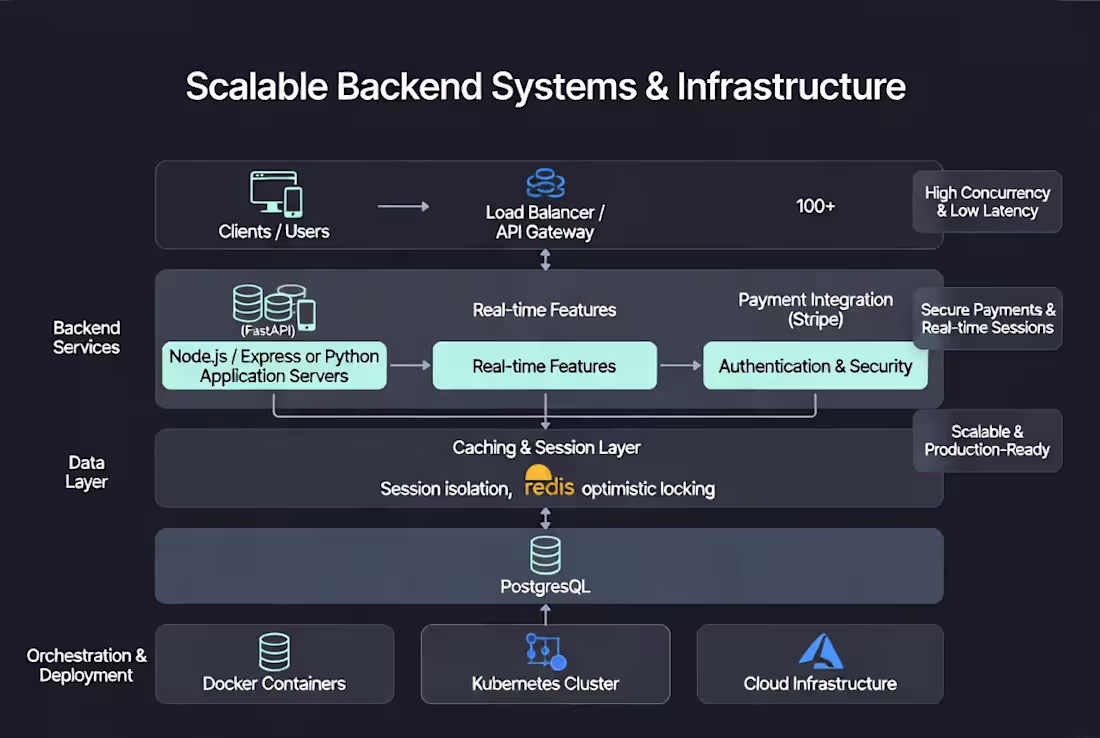
Task: Click the Clients / Users label
Action: click(x=274, y=232)
